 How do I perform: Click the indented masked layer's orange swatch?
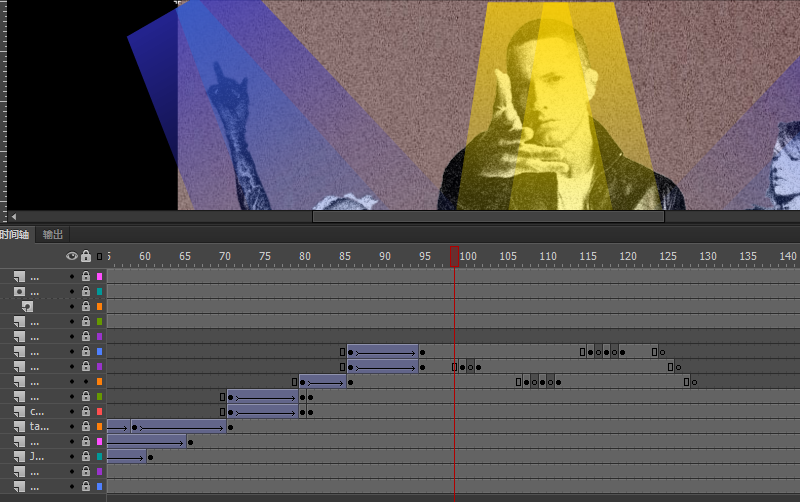99,307
